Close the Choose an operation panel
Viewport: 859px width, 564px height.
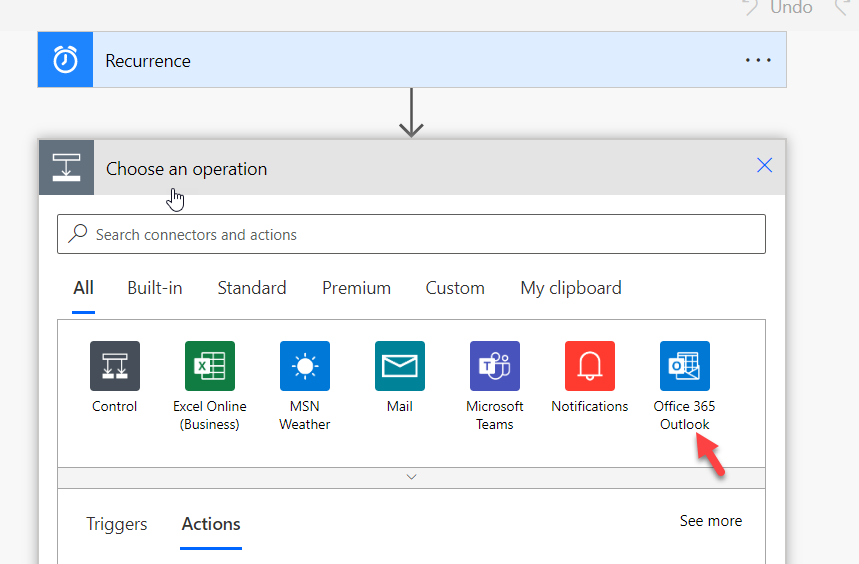pos(764,165)
